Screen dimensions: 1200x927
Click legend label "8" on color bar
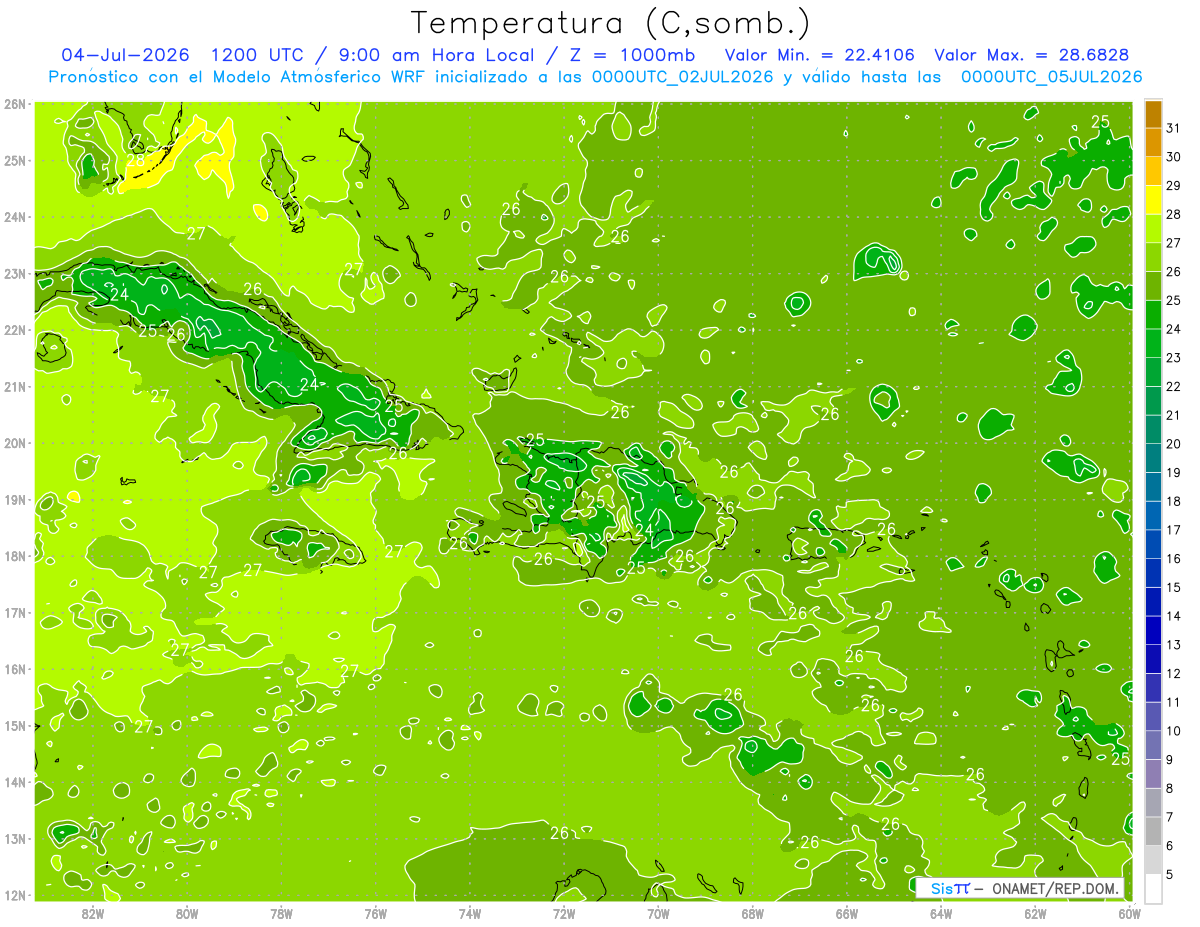1170,788
